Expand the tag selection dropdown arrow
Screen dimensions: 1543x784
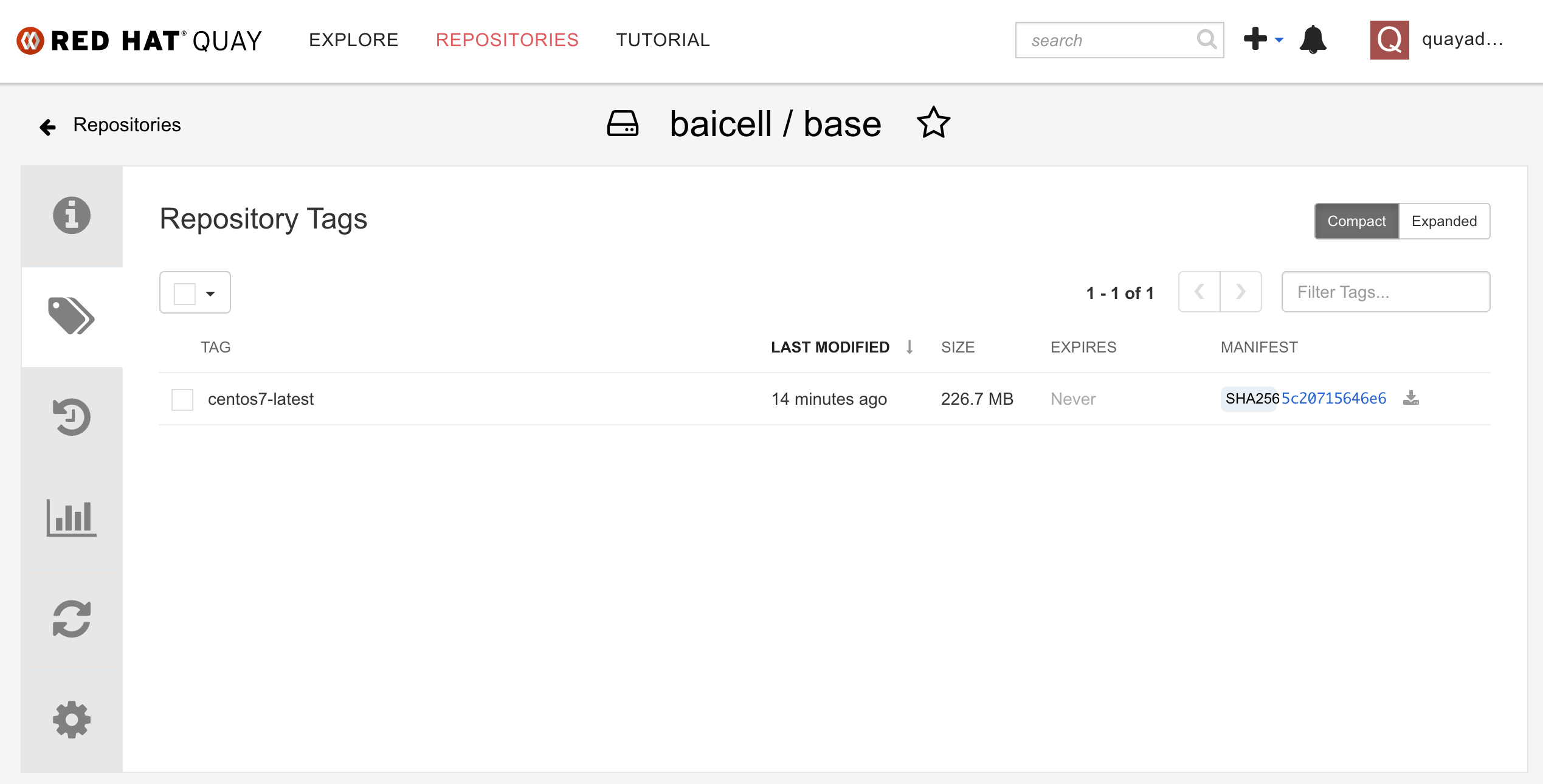pyautogui.click(x=210, y=294)
